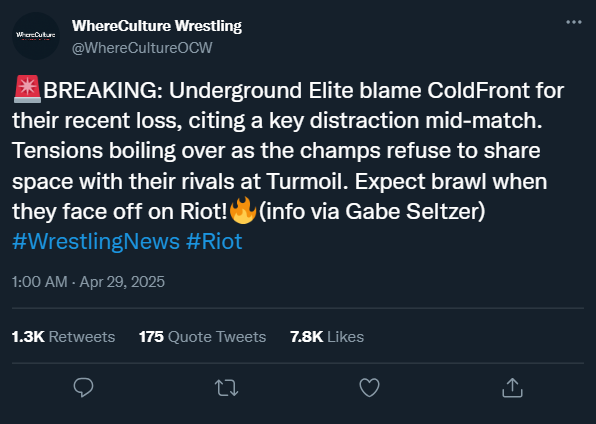Open WhereCulture Wrestling display name
This screenshot has height=424, width=596.
(x=157, y=26)
